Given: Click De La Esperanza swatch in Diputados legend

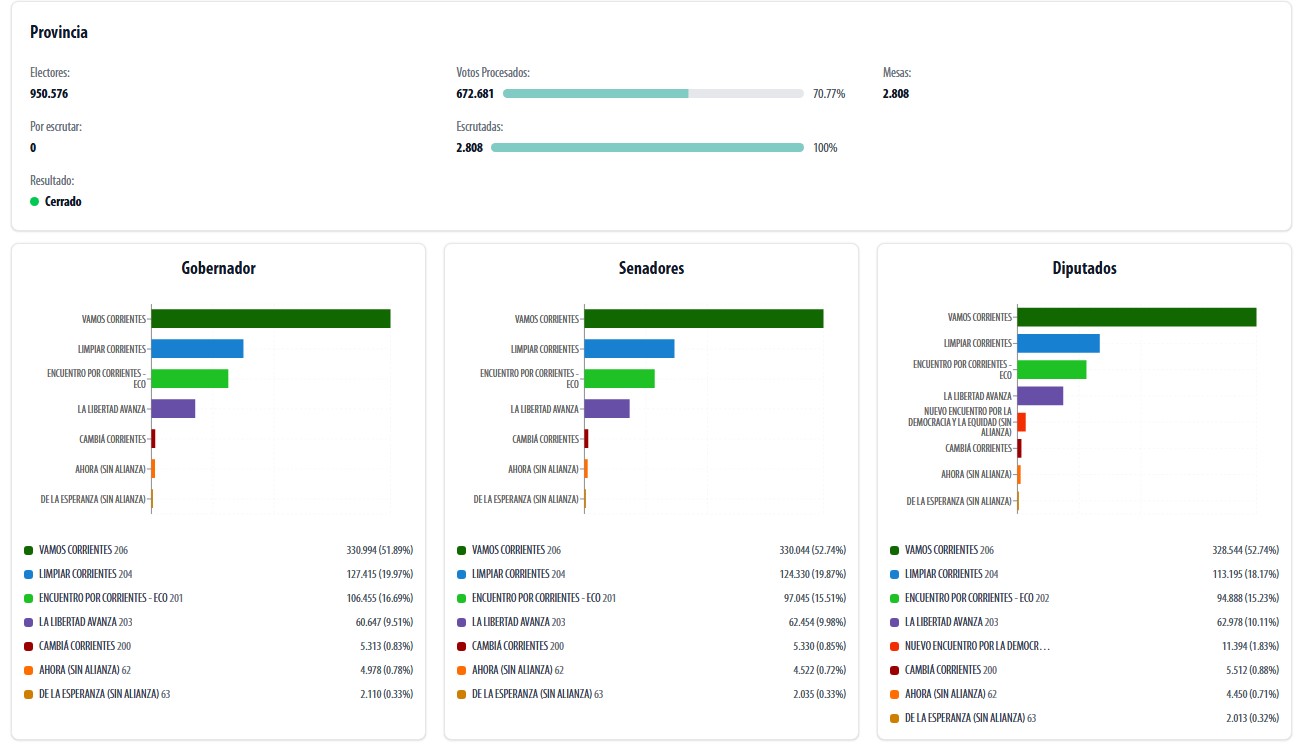Looking at the screenshot, I should 895,718.
